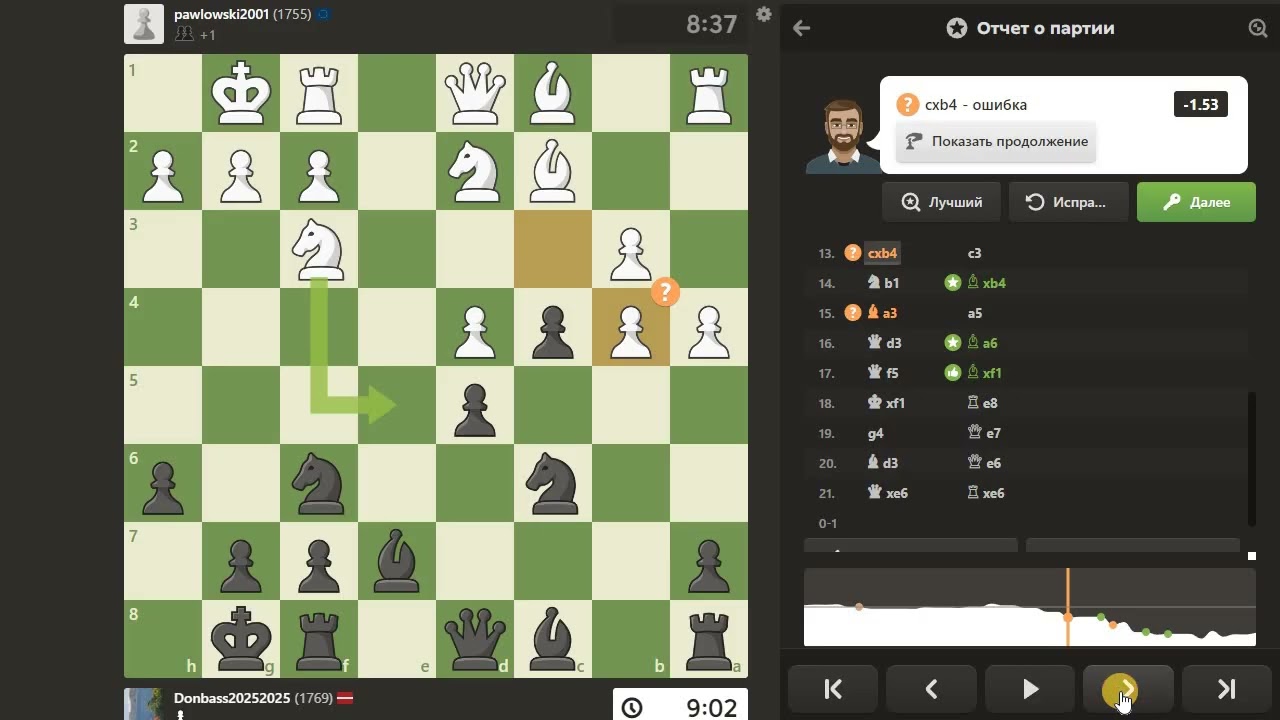Select white's move Kxf1 in row 18

coord(886,403)
